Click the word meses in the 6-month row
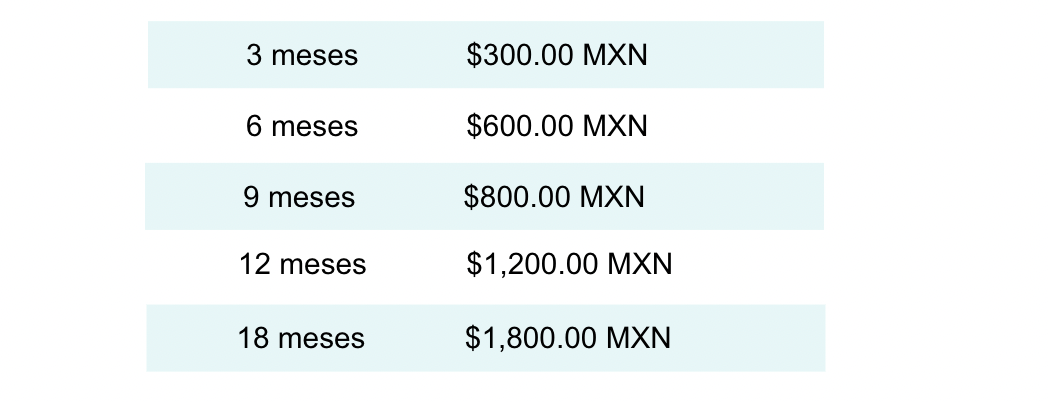1048x402 pixels. [x=315, y=127]
